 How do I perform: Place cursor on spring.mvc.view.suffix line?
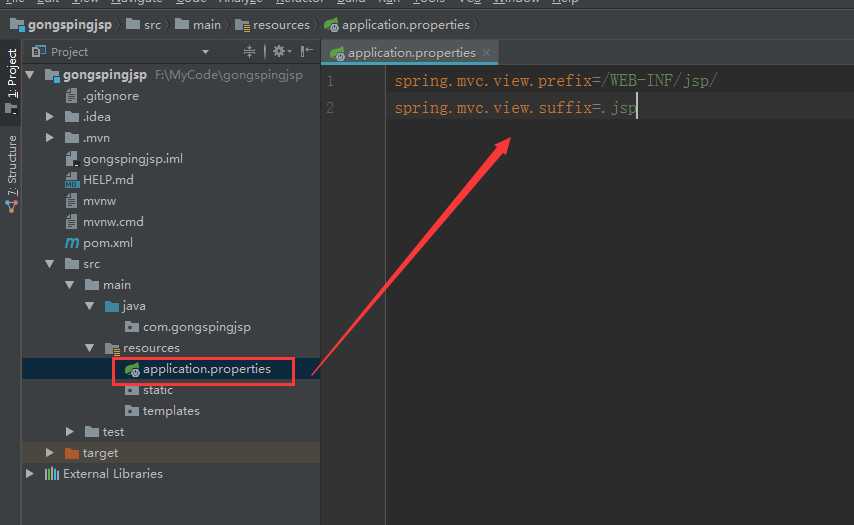point(515,108)
